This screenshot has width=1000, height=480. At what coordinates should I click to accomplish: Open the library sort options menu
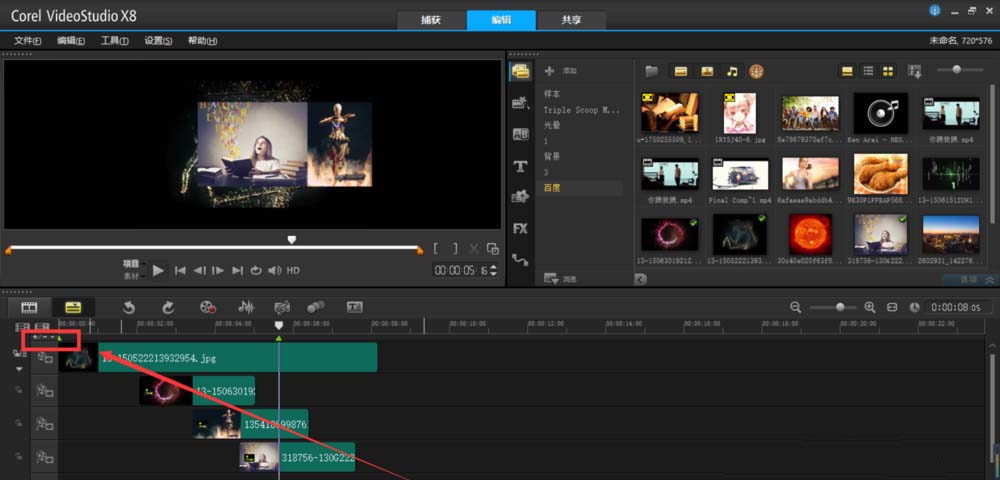tap(914, 71)
